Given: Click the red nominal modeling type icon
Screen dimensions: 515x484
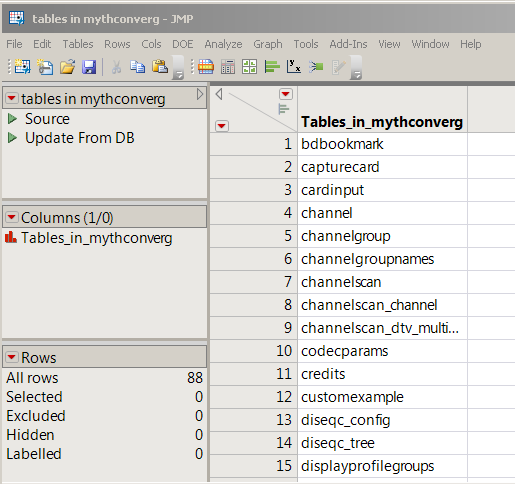Looking at the screenshot, I should pyautogui.click(x=11, y=237).
